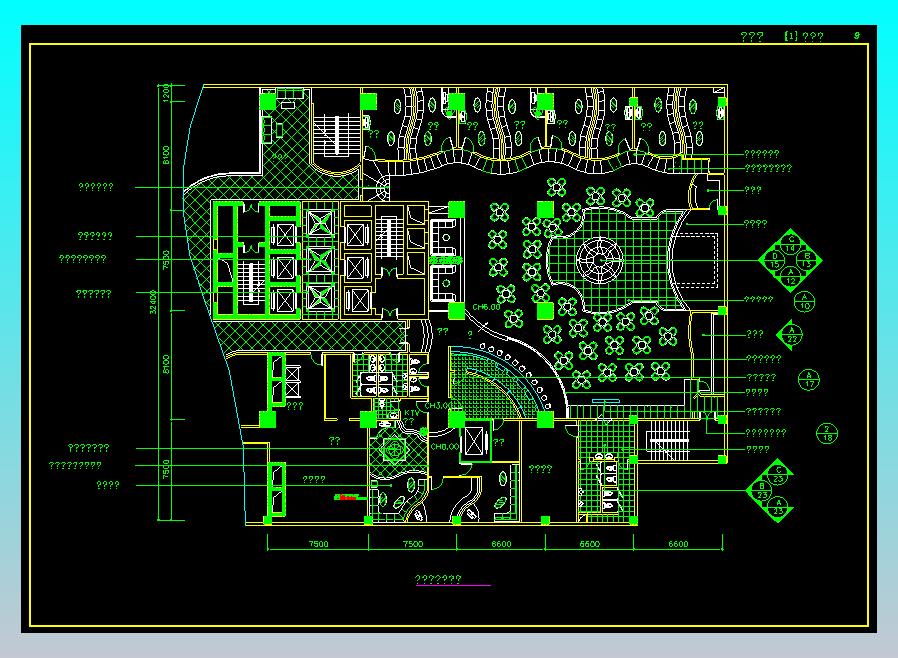The width and height of the screenshot is (898, 658).
Task: Click the CH6.00 ceiling height label
Action: pos(486,308)
